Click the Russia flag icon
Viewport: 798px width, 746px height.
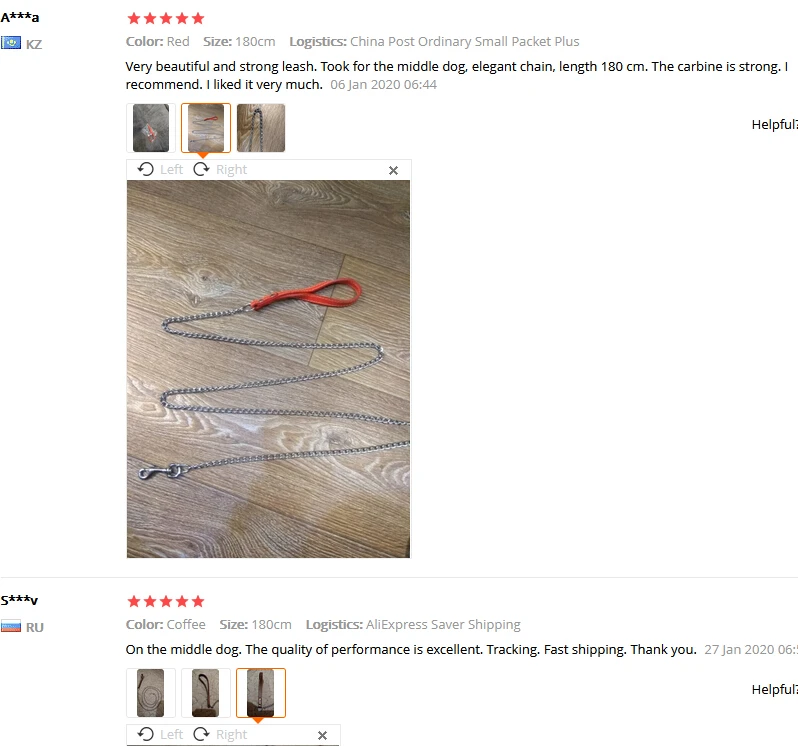pos(11,626)
